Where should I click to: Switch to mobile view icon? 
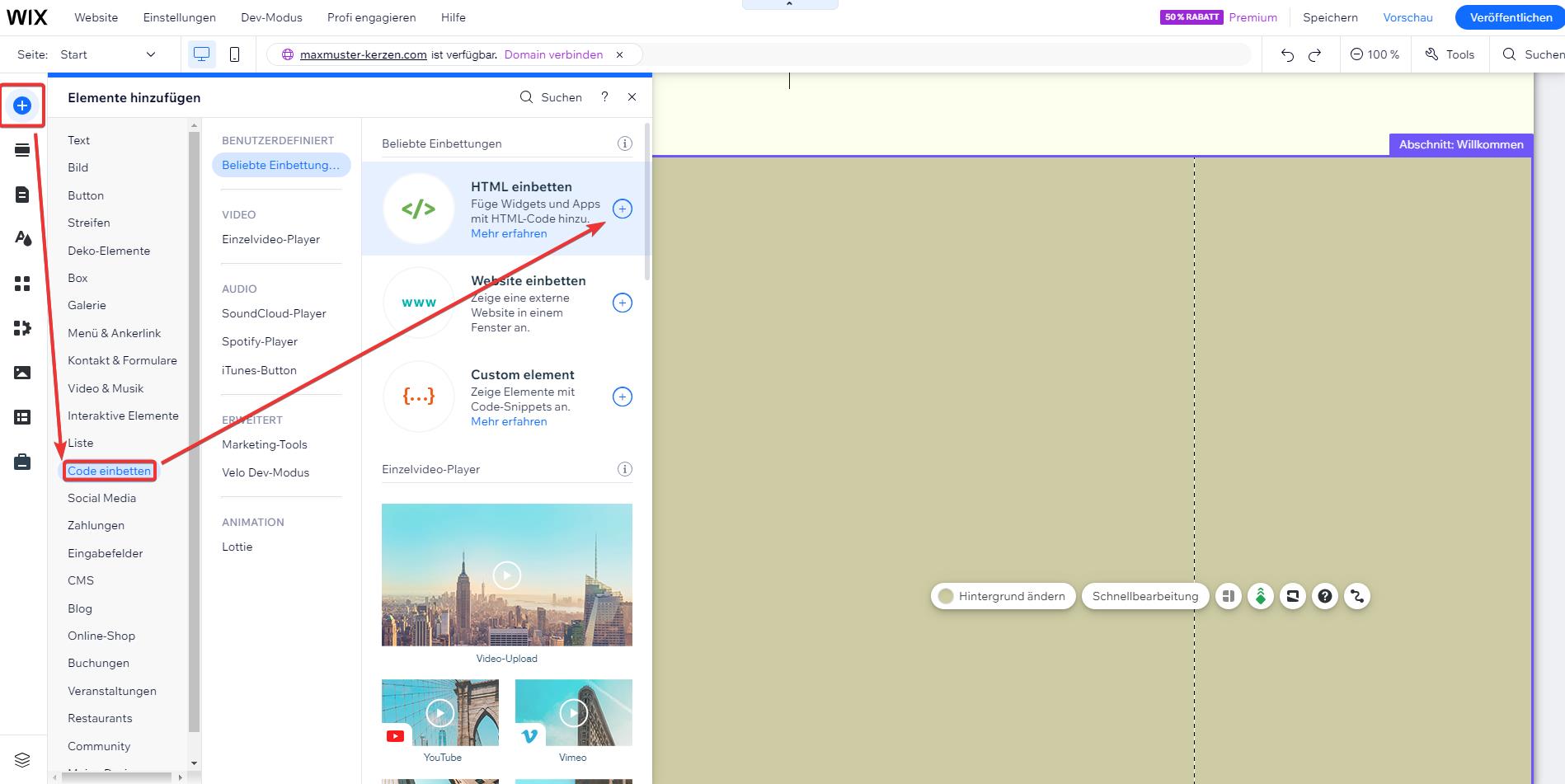click(234, 54)
